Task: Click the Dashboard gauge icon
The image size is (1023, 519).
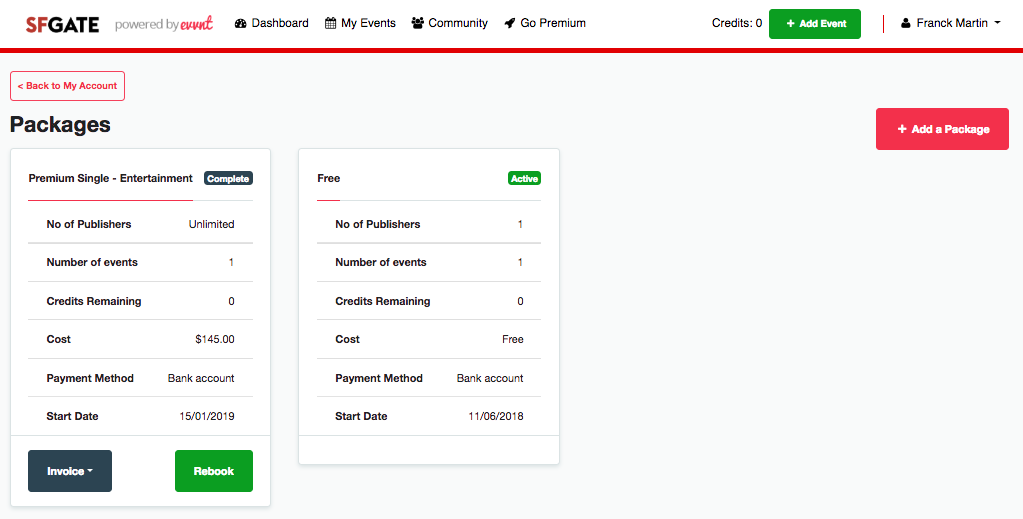Action: [241, 24]
